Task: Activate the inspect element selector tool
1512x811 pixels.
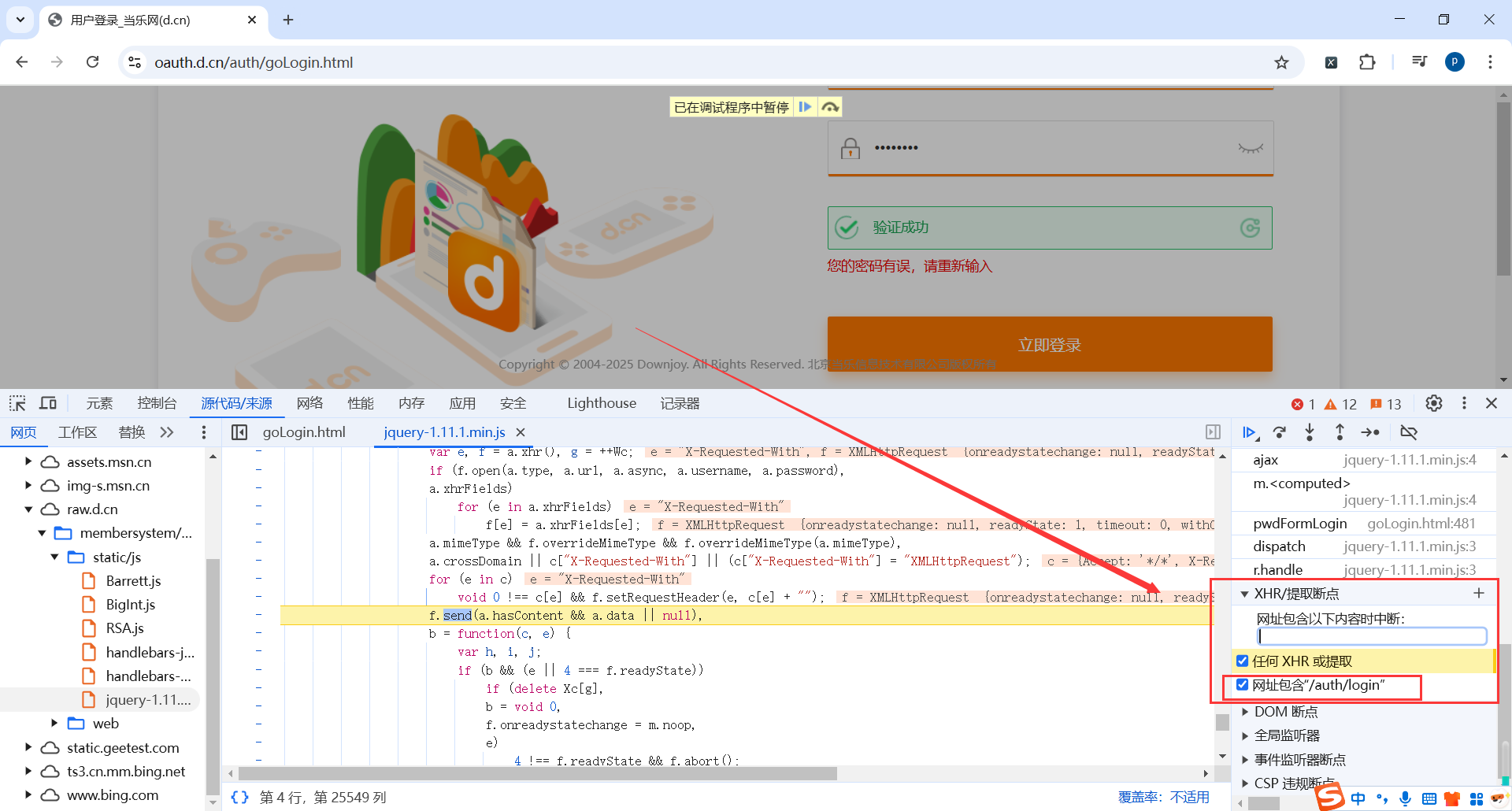Action: tap(17, 404)
